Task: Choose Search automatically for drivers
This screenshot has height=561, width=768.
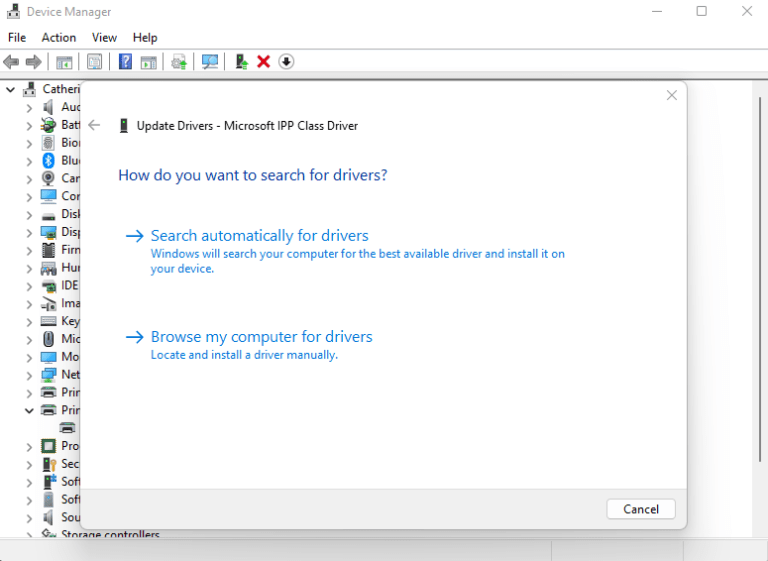Action: (x=259, y=236)
